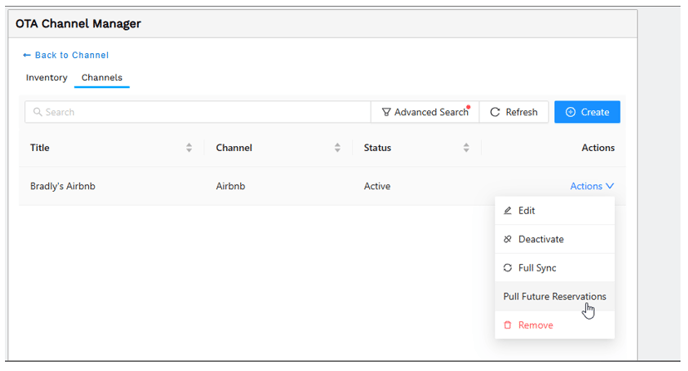688x371 pixels.
Task: Collapse the Actions dropdown for Bradly's Airbnb
Action: (x=592, y=186)
